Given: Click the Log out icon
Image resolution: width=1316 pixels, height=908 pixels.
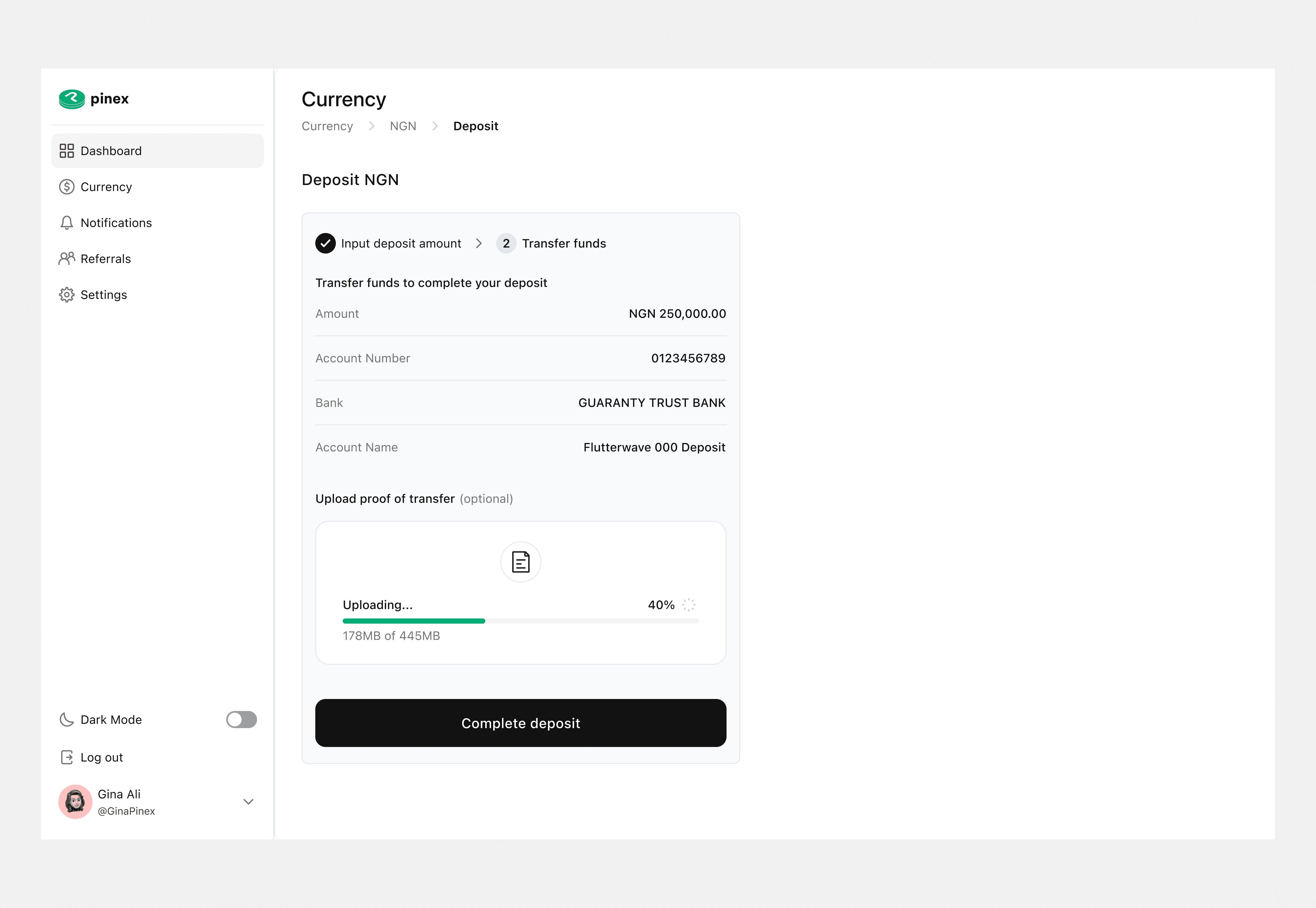Looking at the screenshot, I should (x=67, y=757).
